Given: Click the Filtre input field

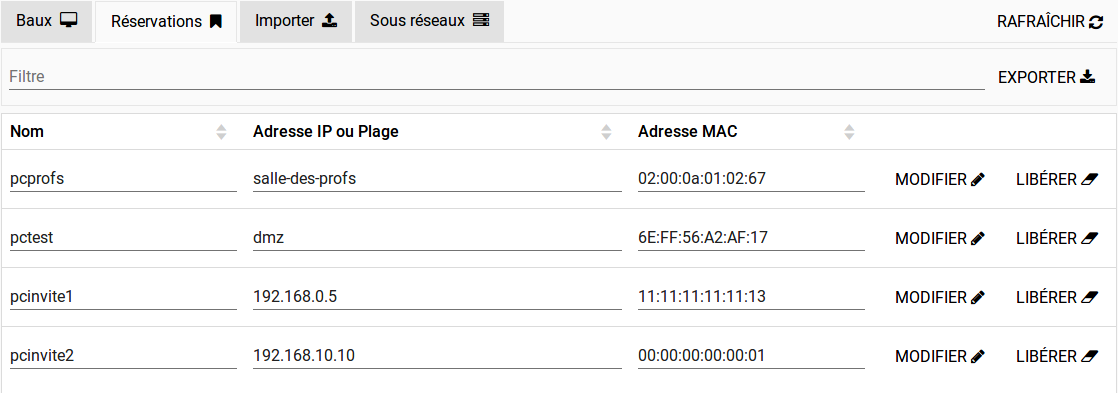Looking at the screenshot, I should tap(496, 77).
